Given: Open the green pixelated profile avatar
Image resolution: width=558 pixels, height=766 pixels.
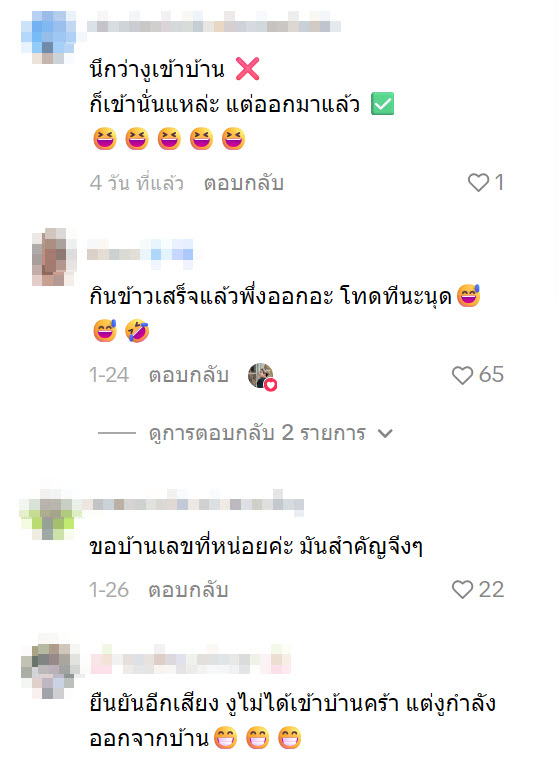Looking at the screenshot, I should pos(49,514).
